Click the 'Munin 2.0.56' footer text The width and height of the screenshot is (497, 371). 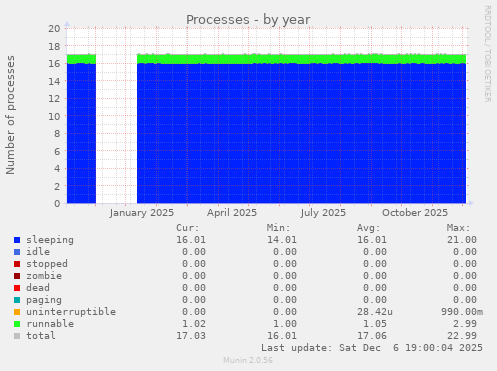248,360
